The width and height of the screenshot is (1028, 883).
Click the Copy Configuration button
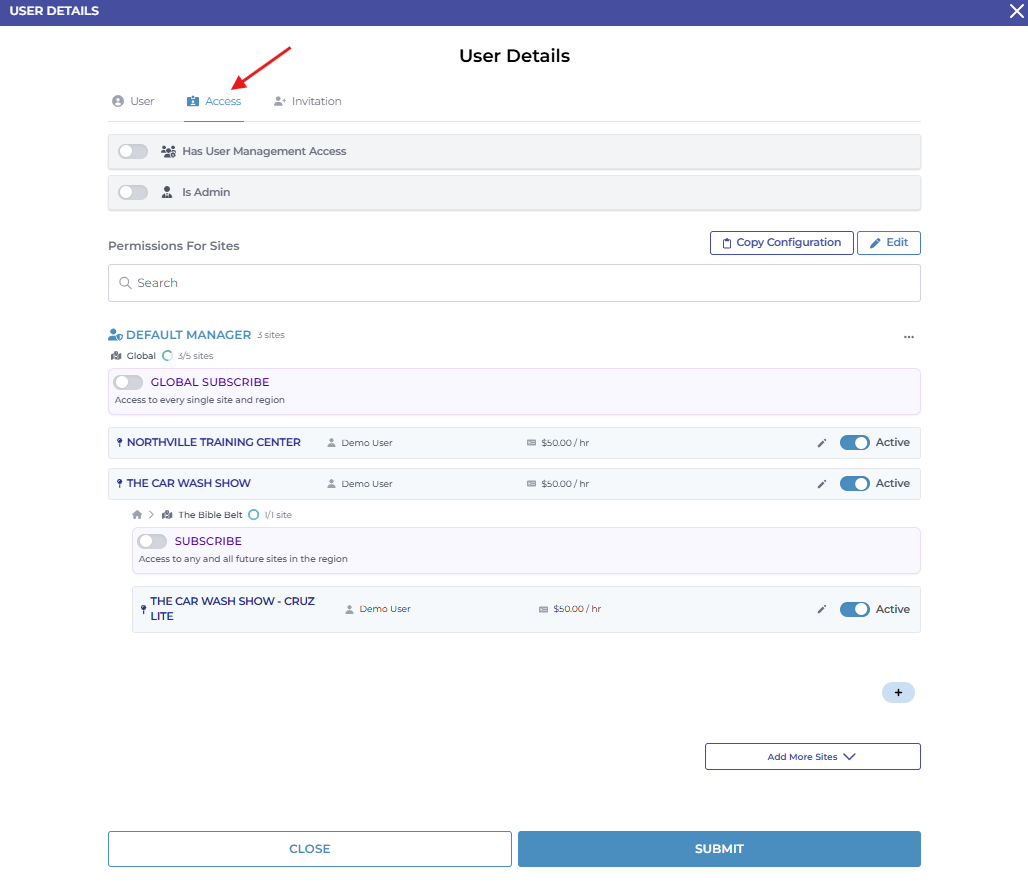[781, 243]
